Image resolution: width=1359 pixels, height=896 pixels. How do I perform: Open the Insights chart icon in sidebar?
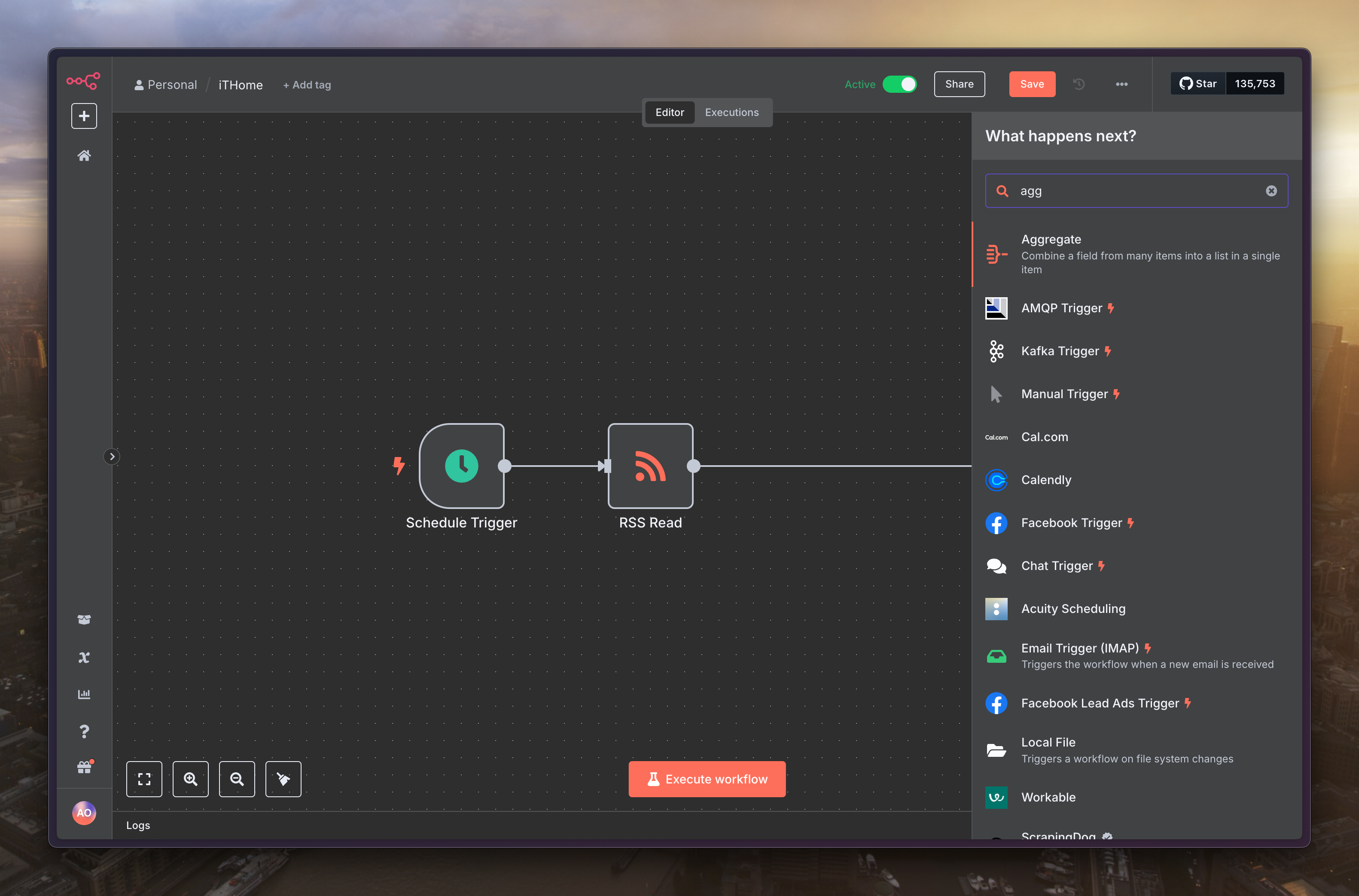coord(84,694)
